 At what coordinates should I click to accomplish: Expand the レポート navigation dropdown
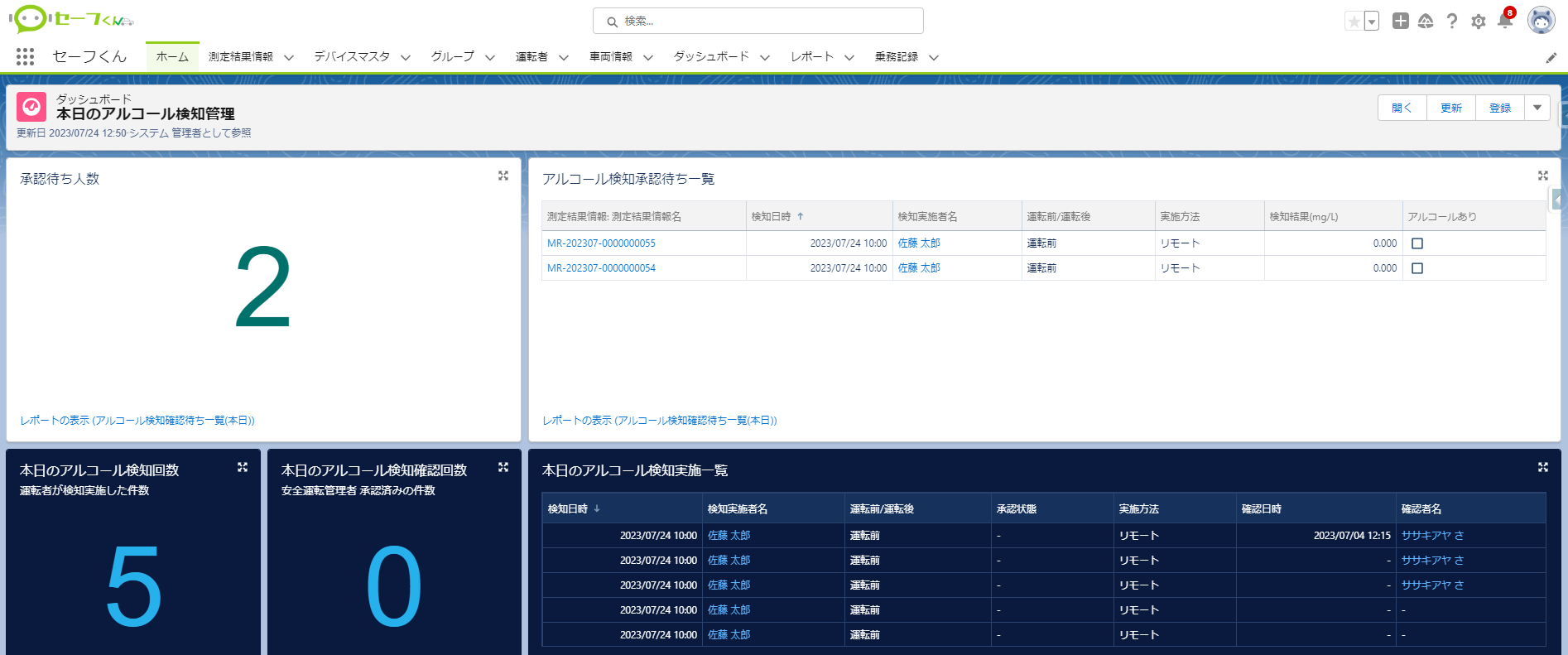[x=849, y=58]
